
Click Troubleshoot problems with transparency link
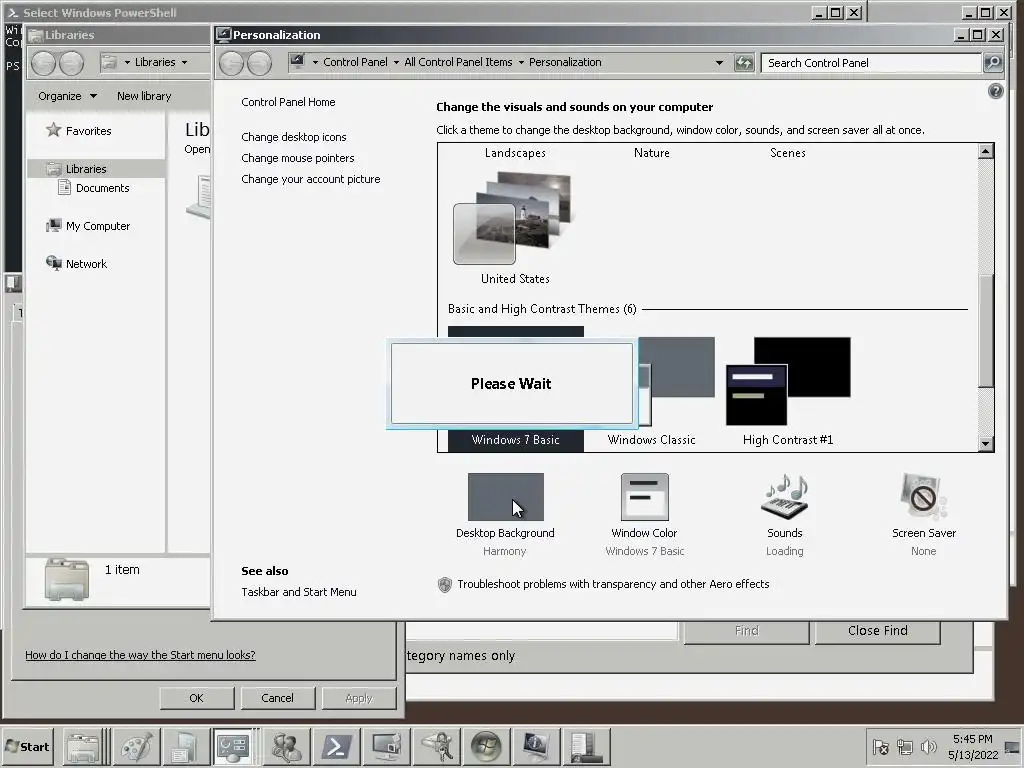613,584
